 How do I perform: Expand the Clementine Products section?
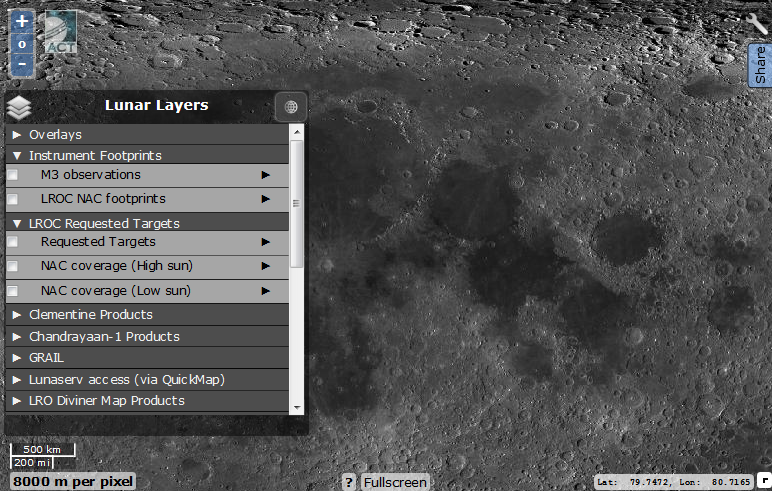click(147, 314)
